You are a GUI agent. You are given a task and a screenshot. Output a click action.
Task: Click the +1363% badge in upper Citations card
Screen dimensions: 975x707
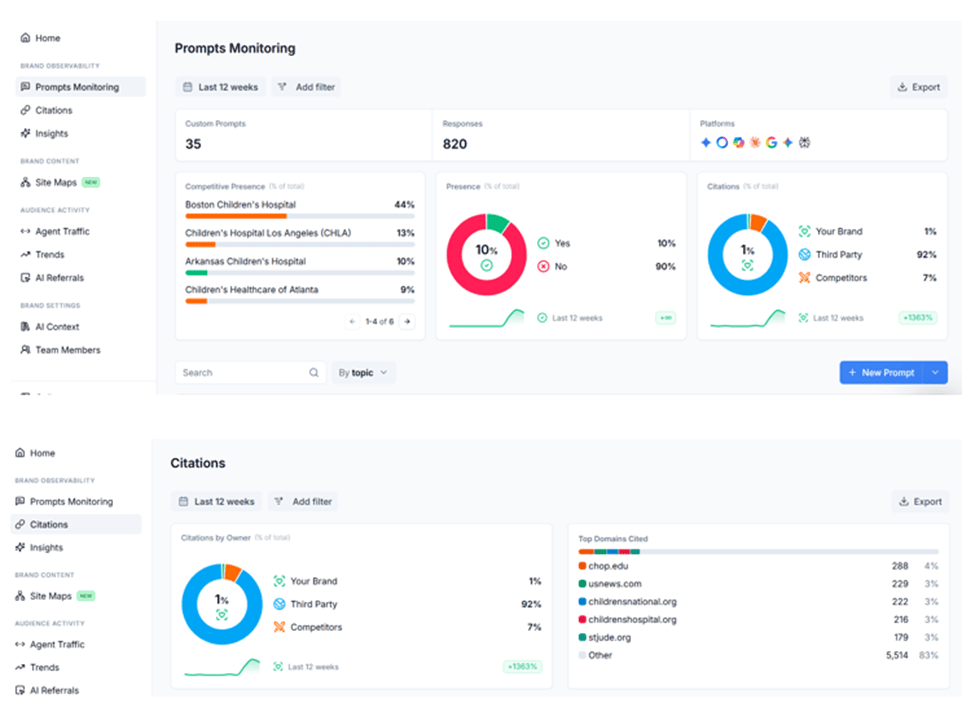point(918,318)
